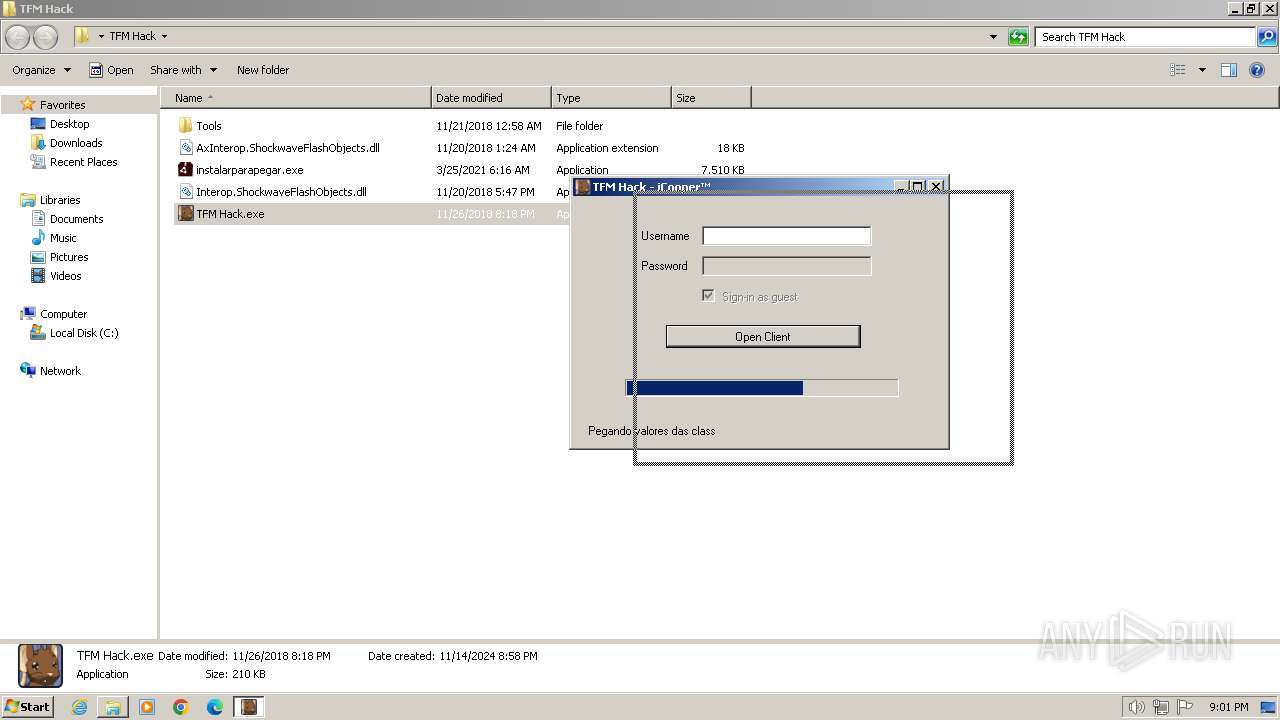Viewport: 1280px width, 720px height.
Task: Open Local Disk (C:)
Action: click(84, 333)
